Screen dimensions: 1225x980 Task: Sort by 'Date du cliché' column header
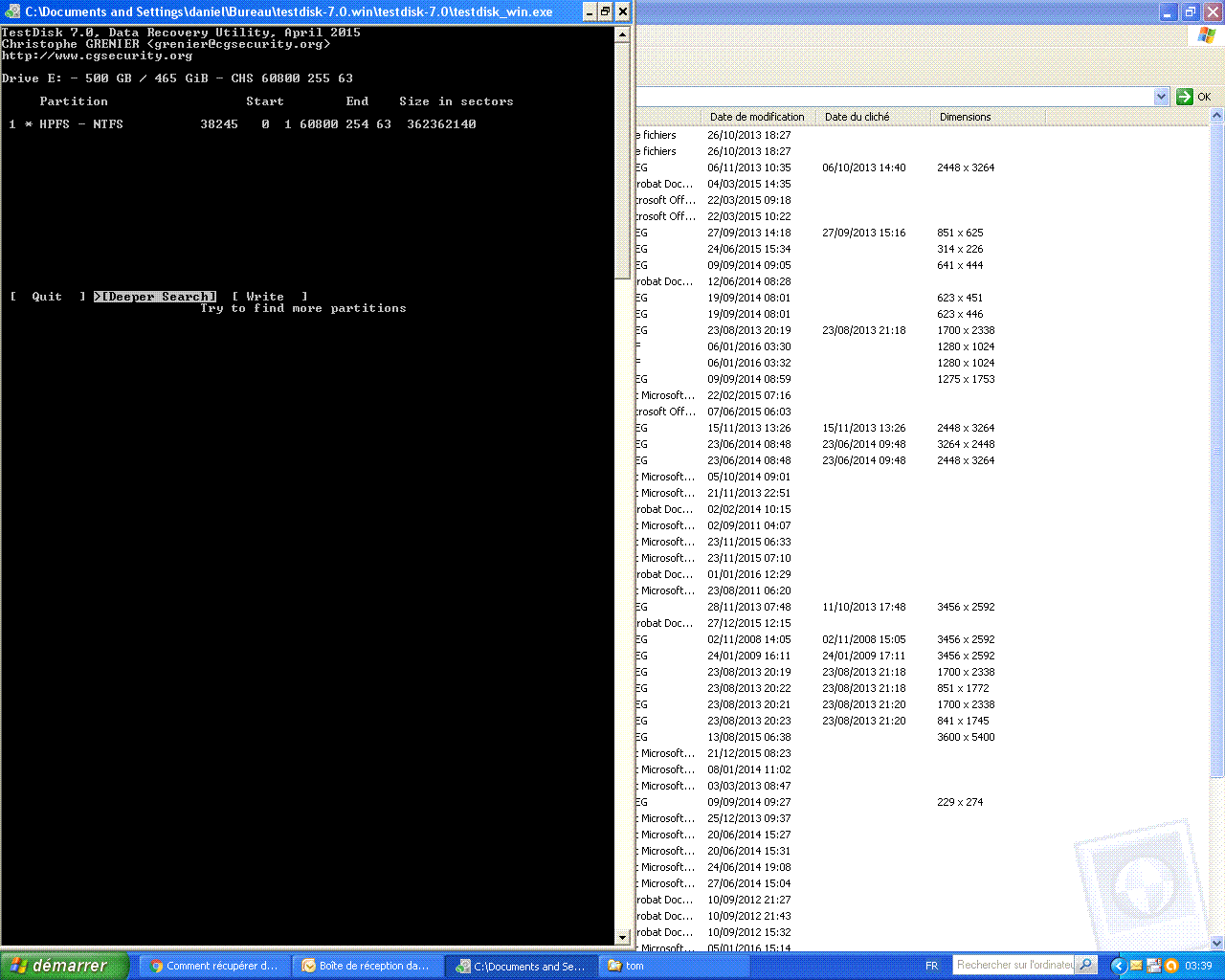(873, 117)
